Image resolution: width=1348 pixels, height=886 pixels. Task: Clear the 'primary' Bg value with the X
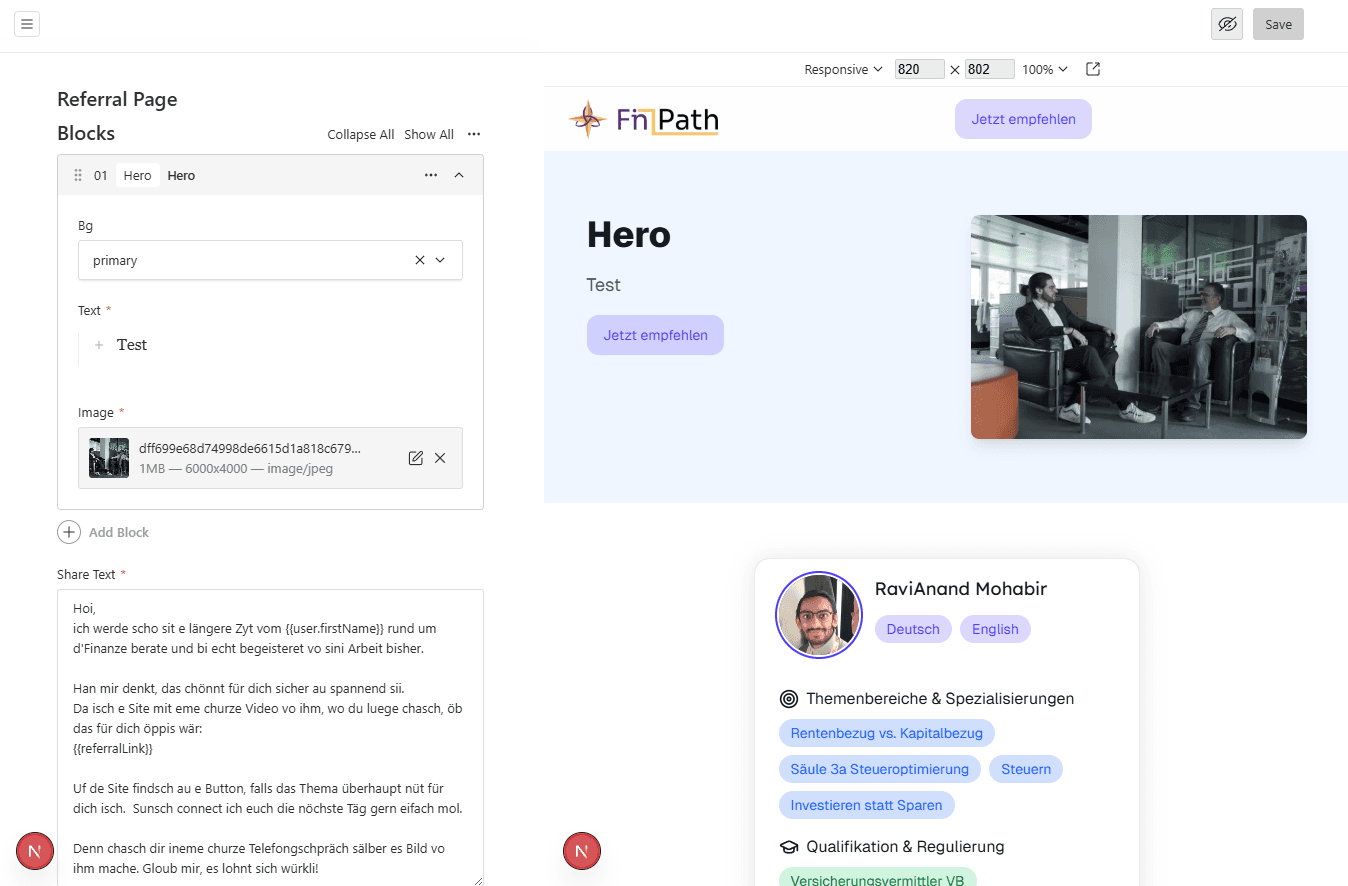tap(419, 260)
